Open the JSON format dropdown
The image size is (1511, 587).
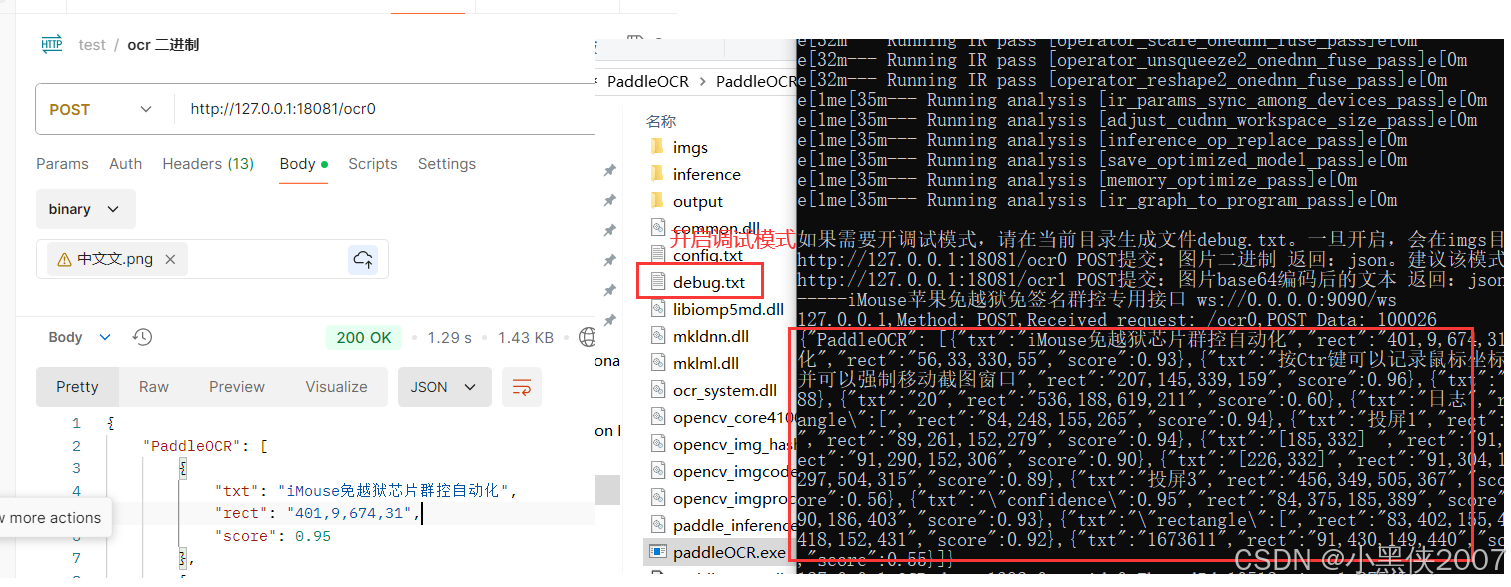444,387
